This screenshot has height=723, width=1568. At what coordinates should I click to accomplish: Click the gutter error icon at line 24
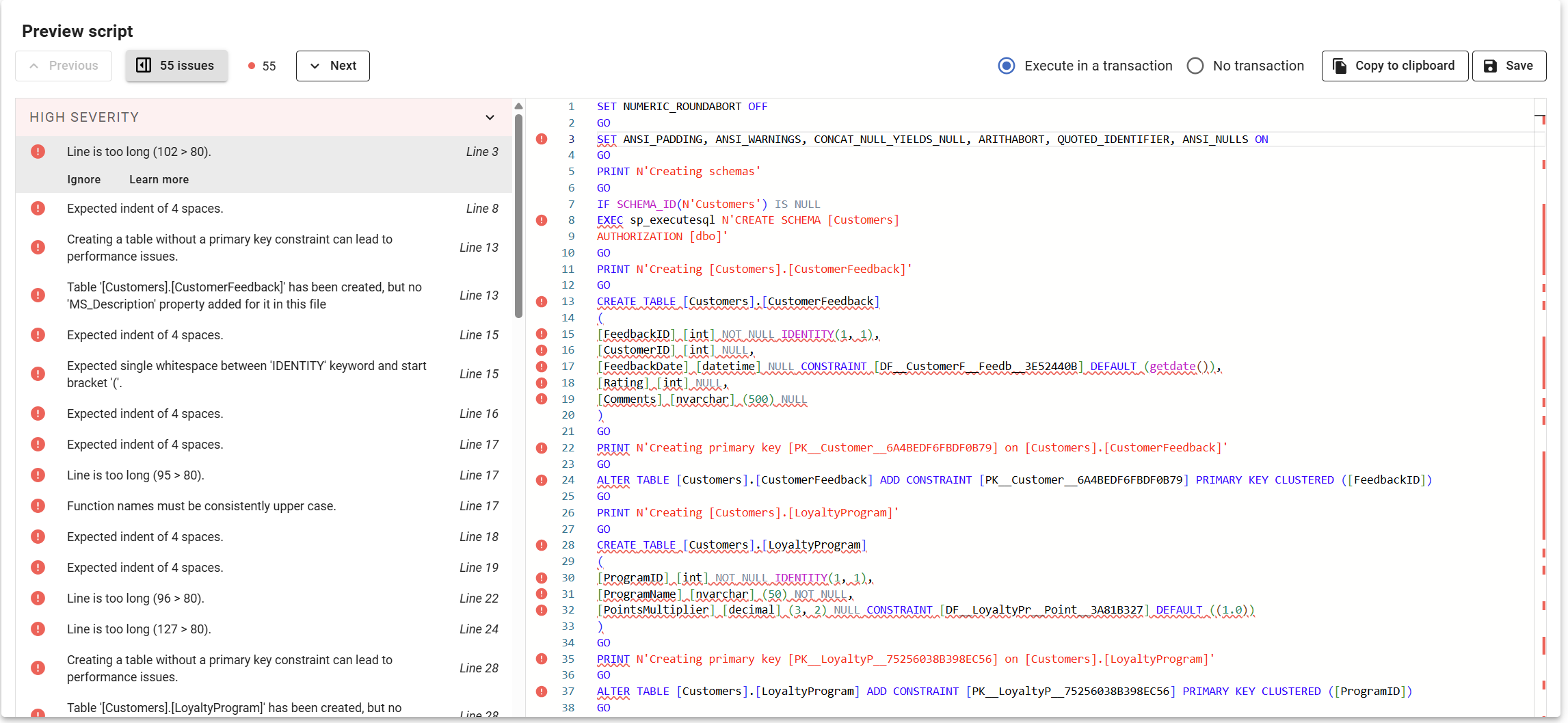542,480
